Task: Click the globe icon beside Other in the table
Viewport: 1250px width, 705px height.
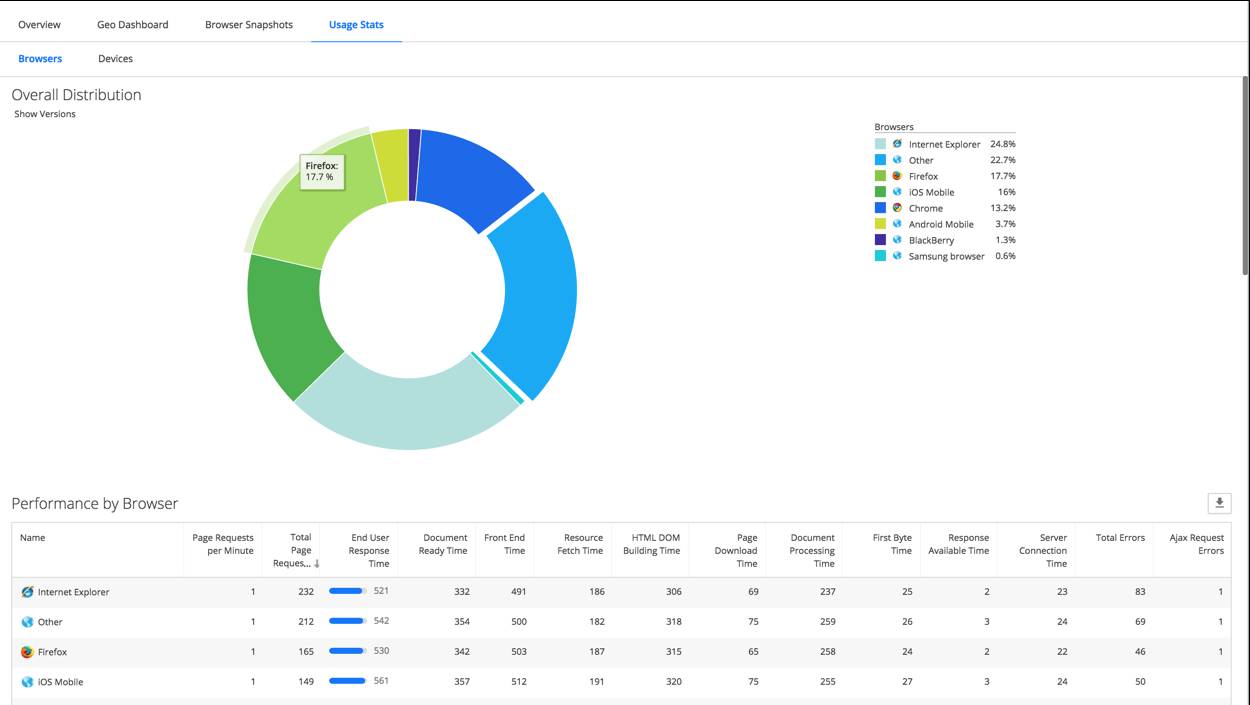Action: 27,621
